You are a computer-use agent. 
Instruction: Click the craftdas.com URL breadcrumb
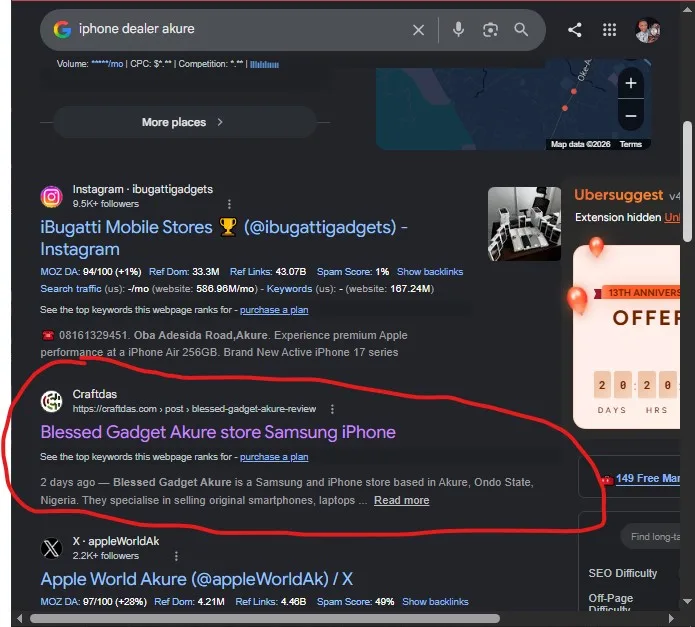pos(194,409)
